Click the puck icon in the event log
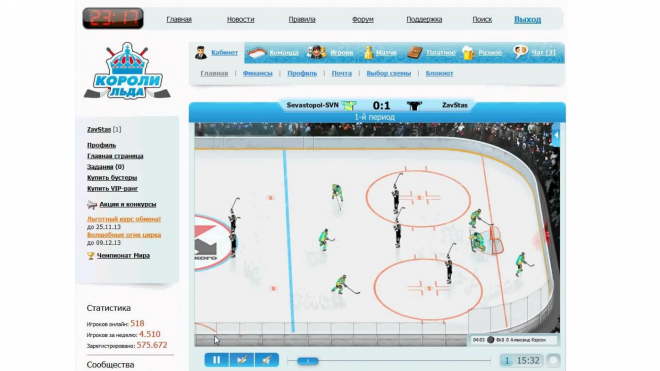Screen dimensions: 660x371 pyautogui.click(x=490, y=340)
